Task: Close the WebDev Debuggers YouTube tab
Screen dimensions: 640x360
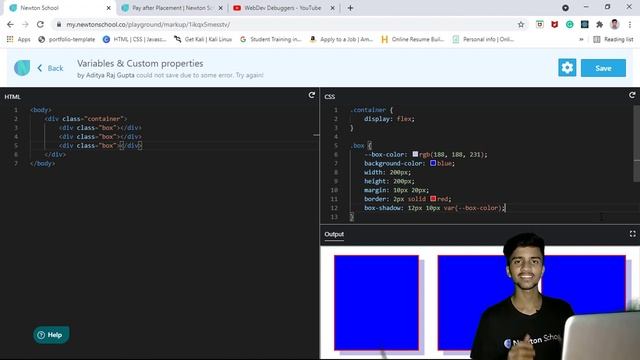Action: pyautogui.click(x=332, y=8)
